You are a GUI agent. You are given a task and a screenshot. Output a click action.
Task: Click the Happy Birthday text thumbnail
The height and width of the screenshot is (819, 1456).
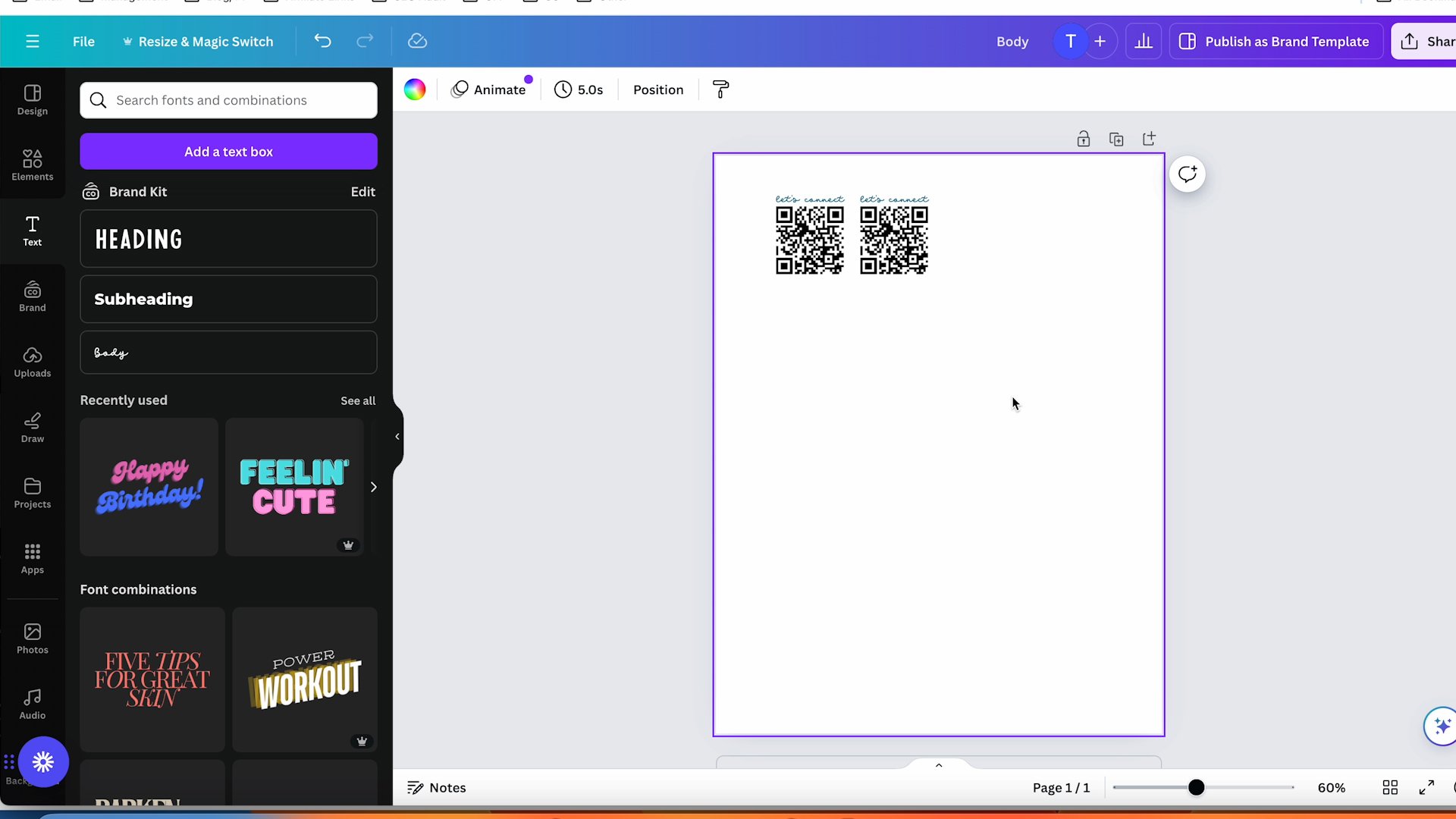149,487
